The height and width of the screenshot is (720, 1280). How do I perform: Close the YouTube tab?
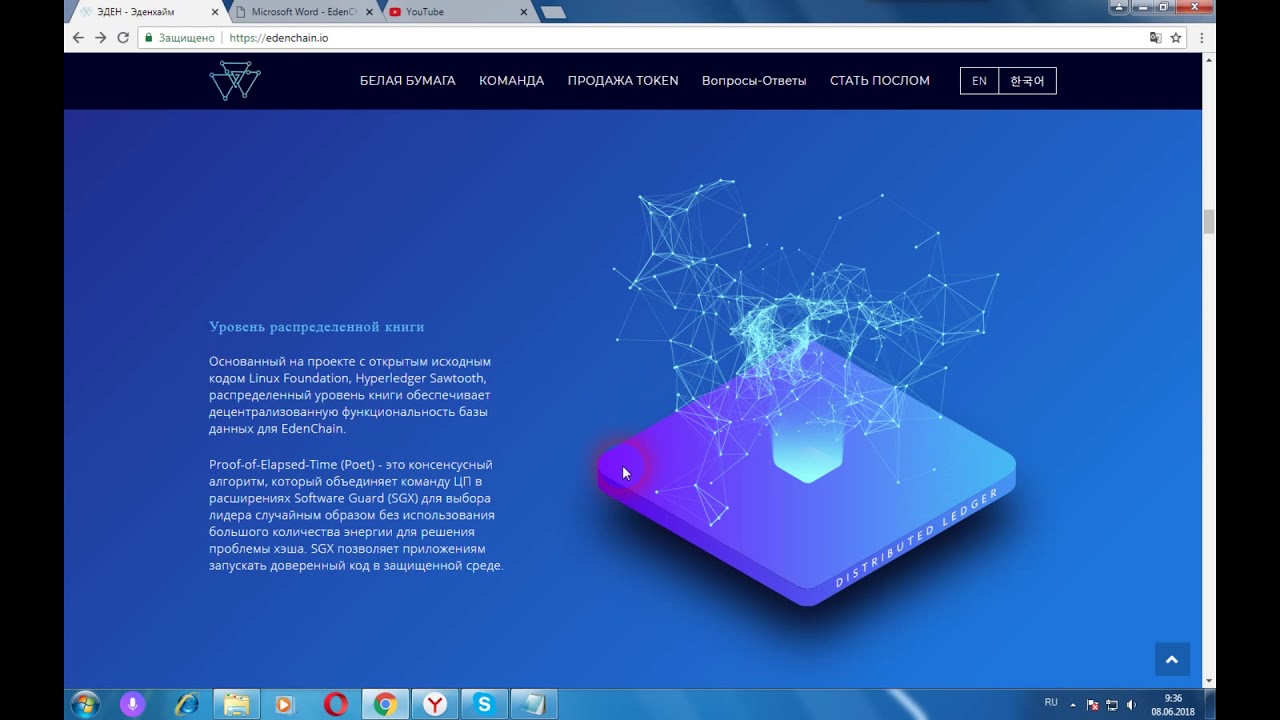[526, 12]
